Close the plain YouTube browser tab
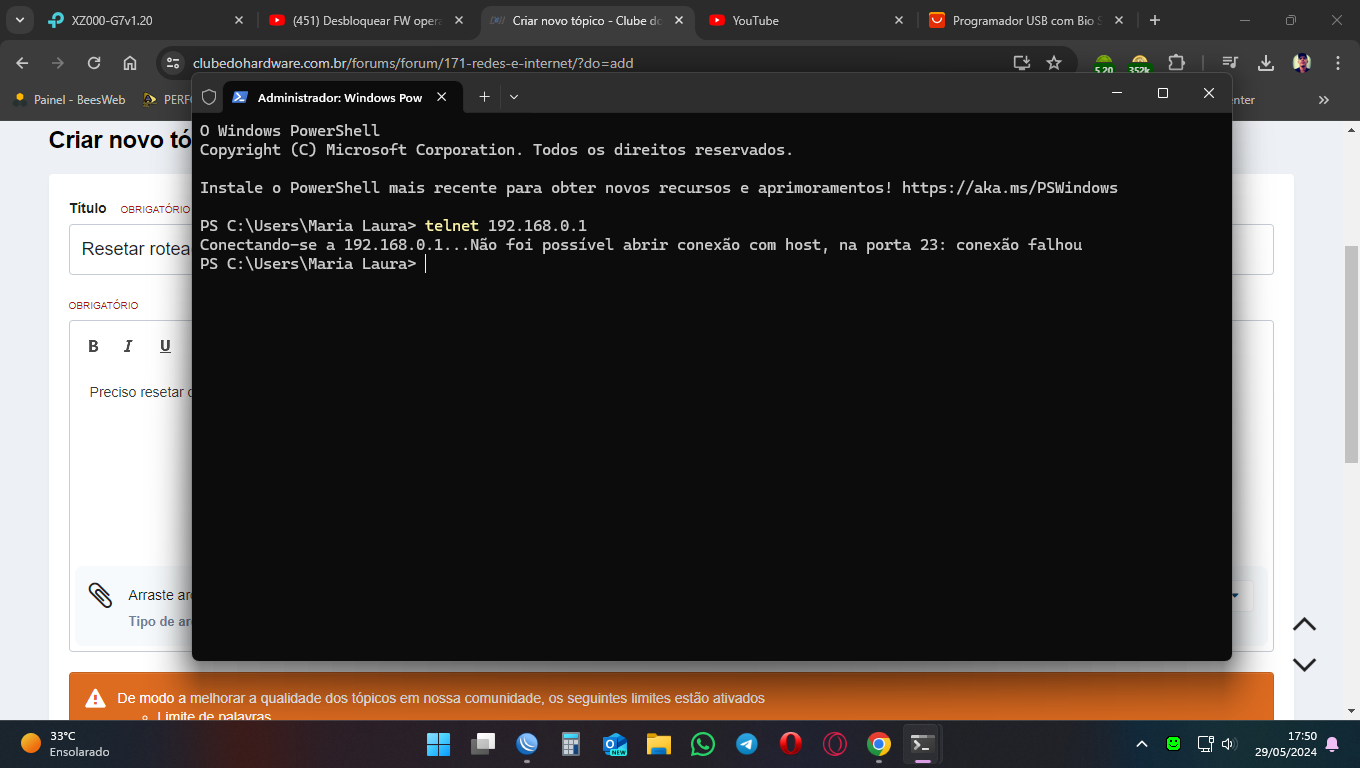1360x768 pixels. point(898,20)
